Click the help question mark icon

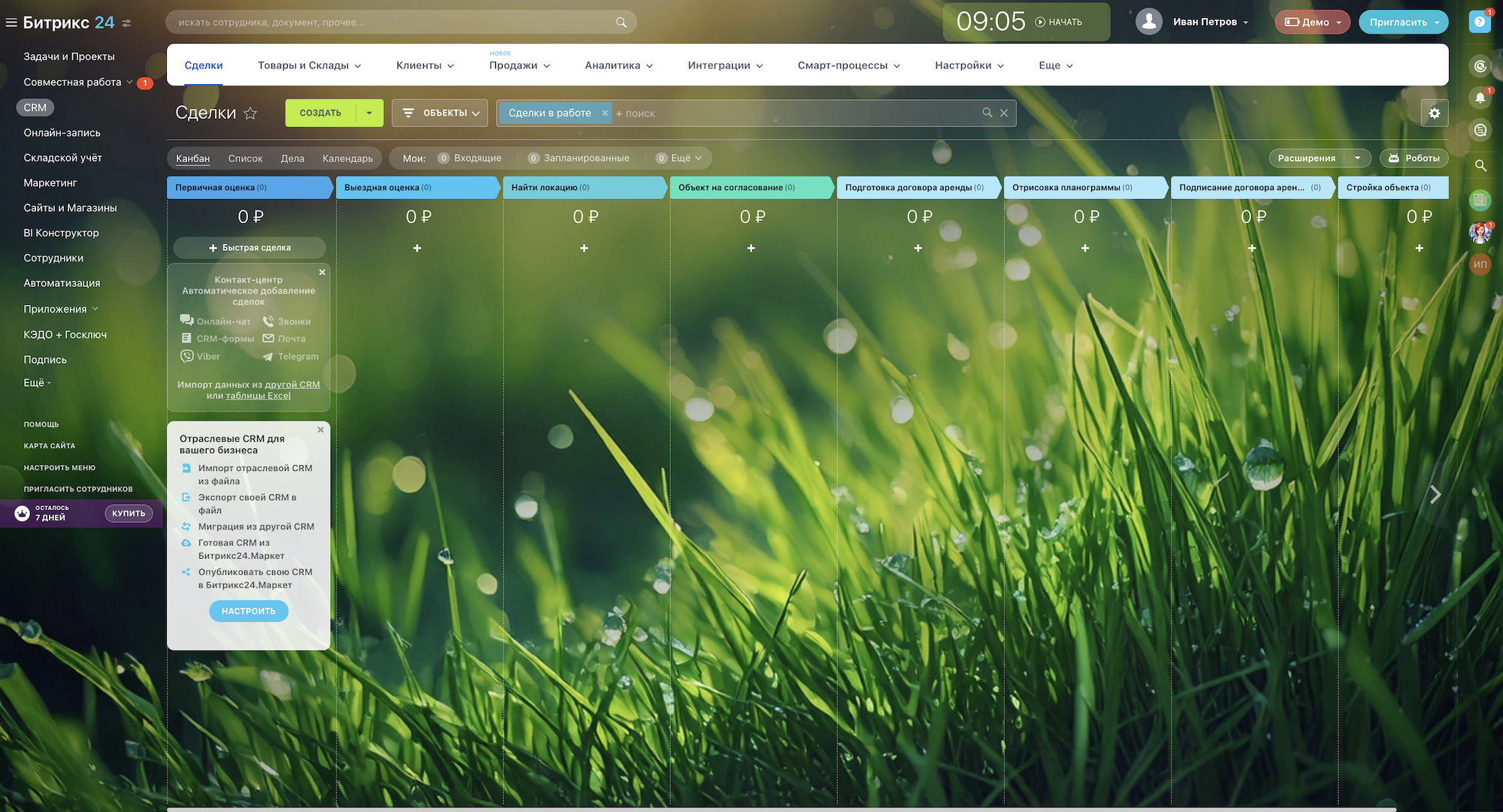1480,22
